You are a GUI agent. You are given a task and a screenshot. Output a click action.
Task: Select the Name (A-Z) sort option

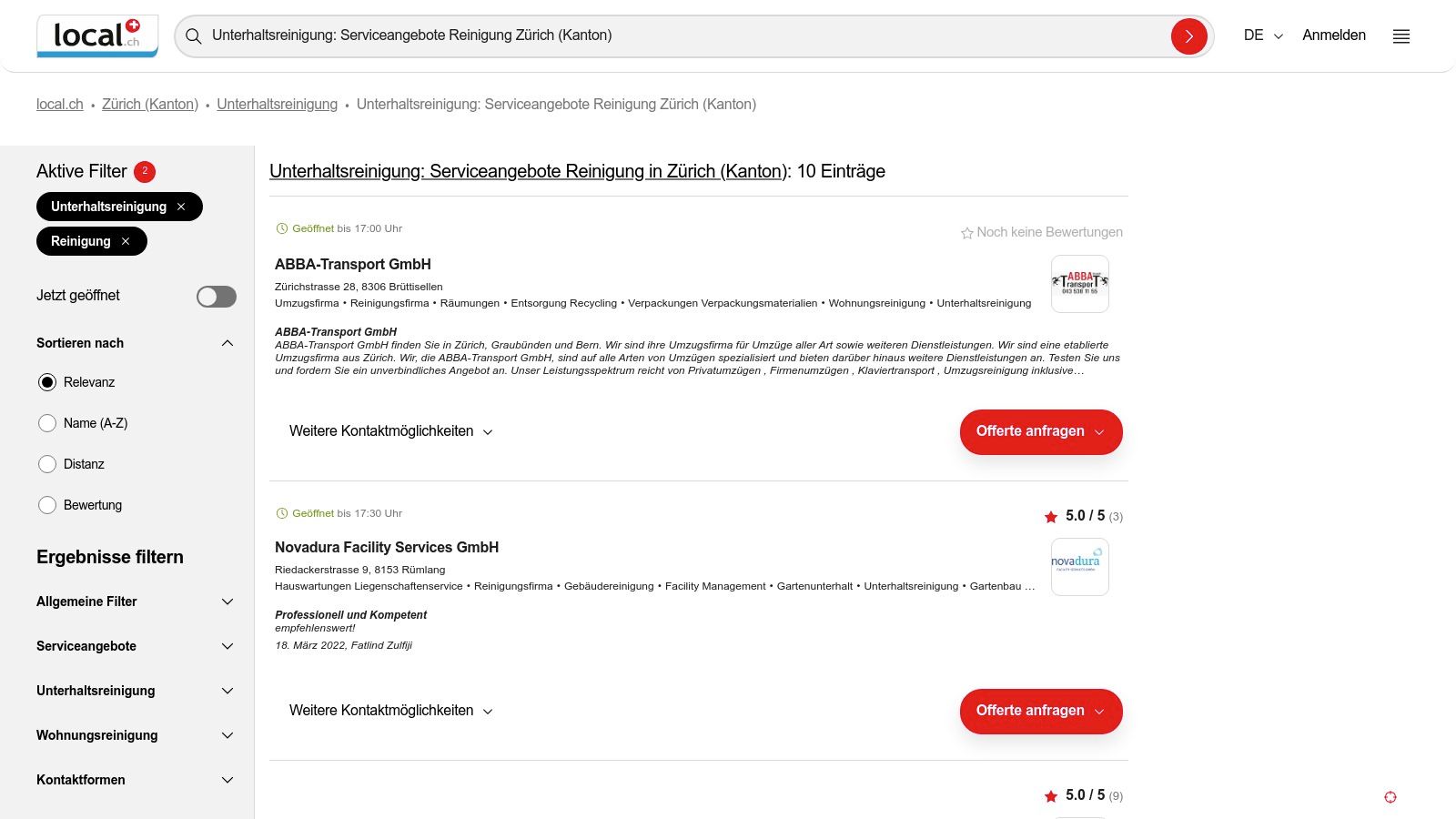(47, 423)
